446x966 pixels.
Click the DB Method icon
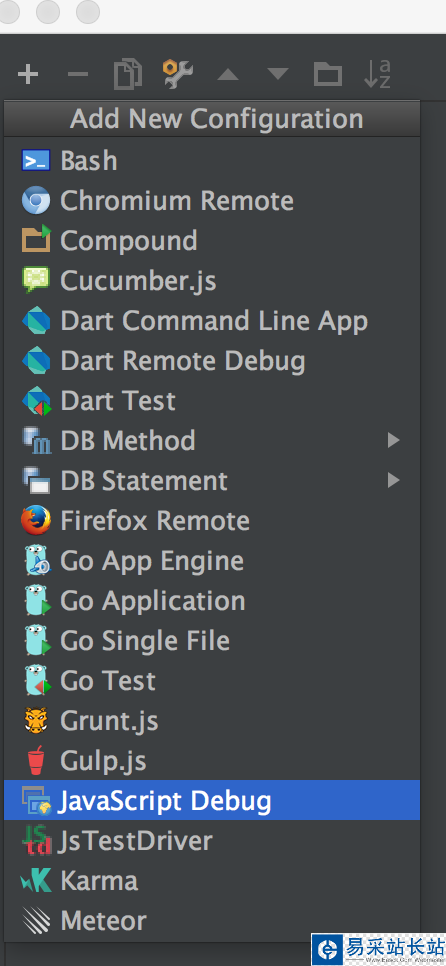tap(36, 441)
